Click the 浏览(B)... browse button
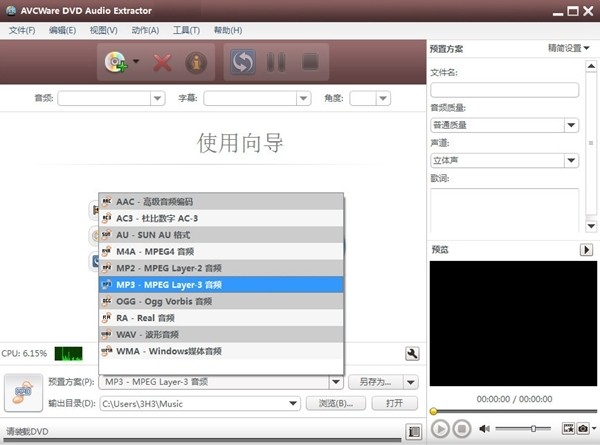Image resolution: width=600 pixels, height=445 pixels. [335, 403]
